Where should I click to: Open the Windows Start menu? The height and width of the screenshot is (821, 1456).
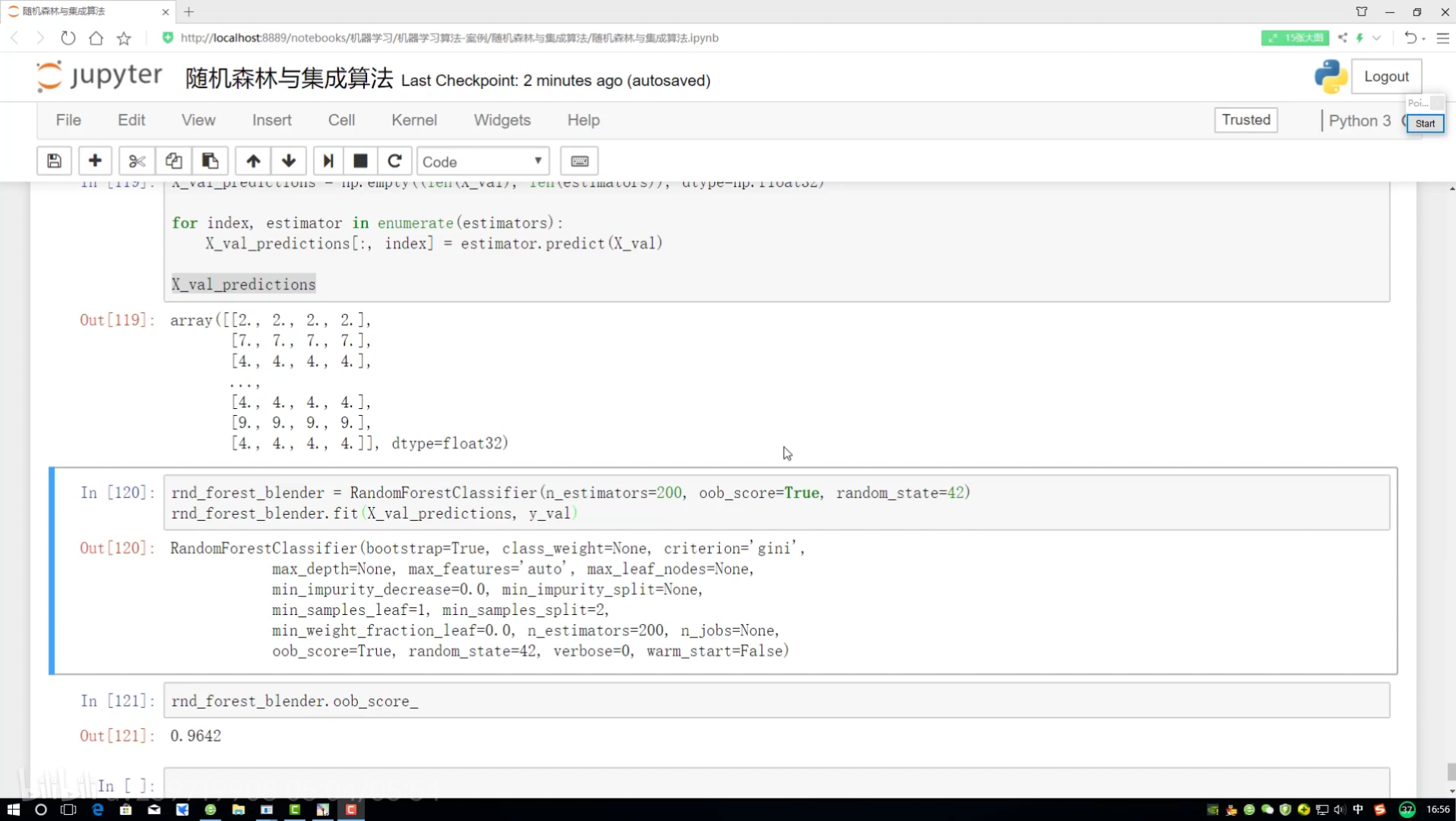(13, 810)
